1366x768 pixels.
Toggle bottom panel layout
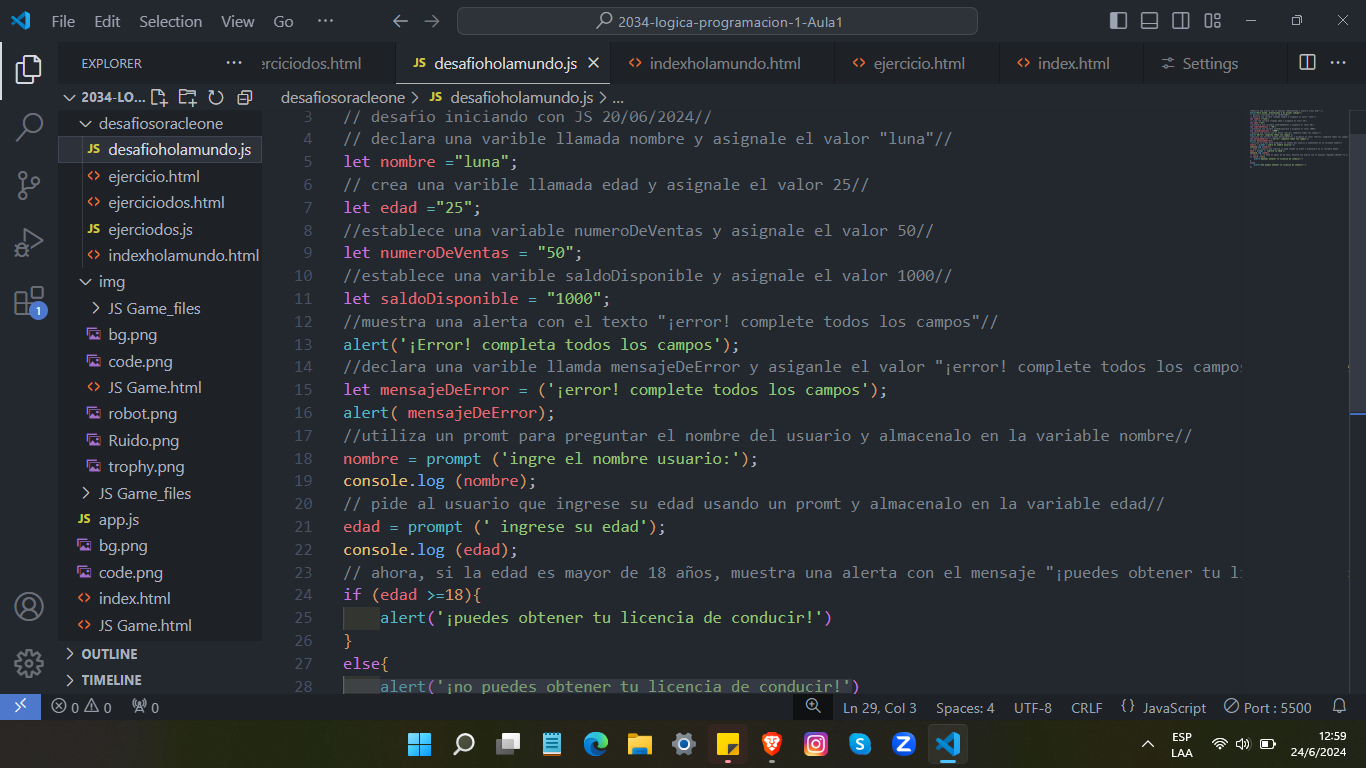click(x=1150, y=21)
